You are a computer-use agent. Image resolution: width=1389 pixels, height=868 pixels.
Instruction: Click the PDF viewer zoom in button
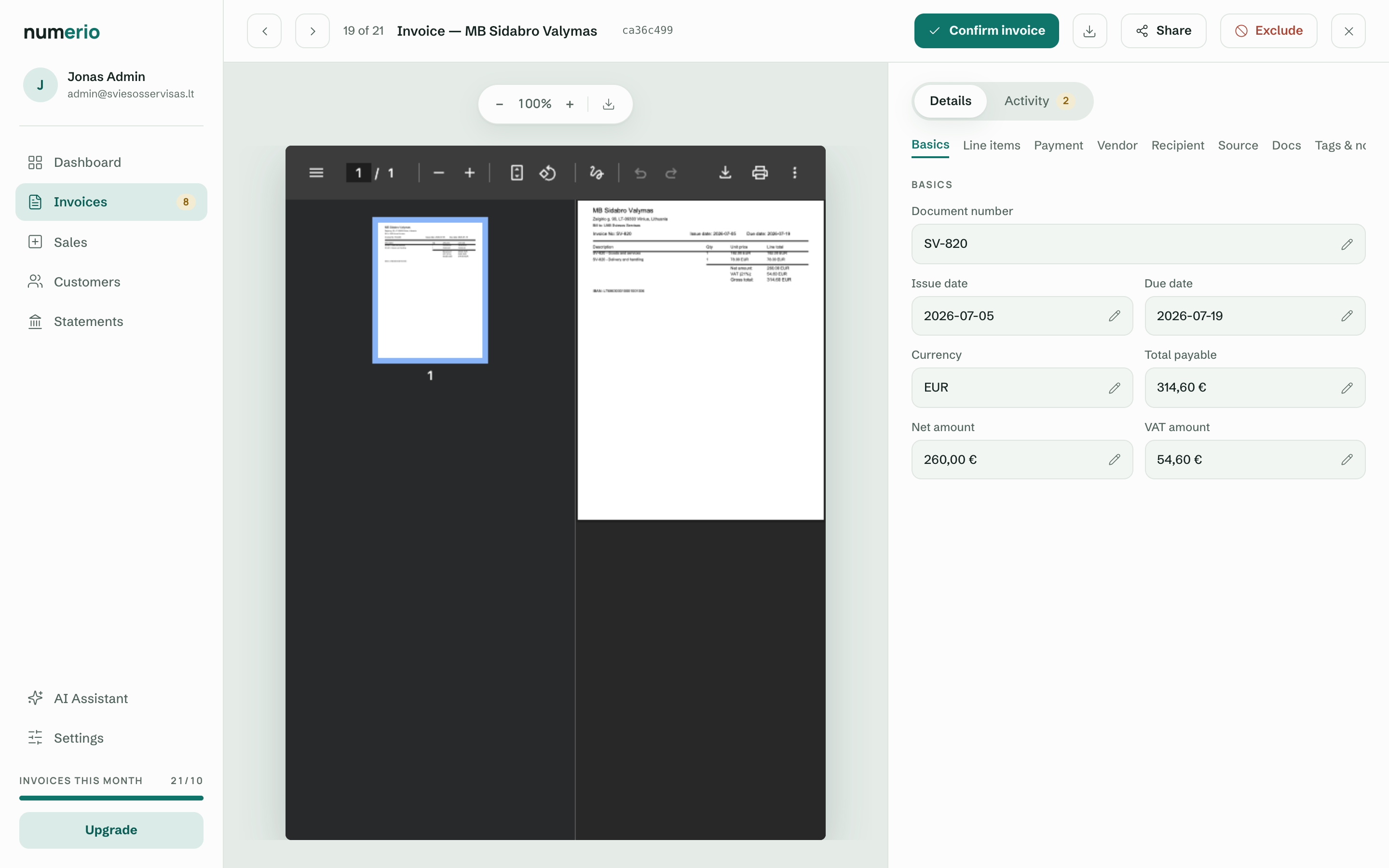[x=469, y=173]
